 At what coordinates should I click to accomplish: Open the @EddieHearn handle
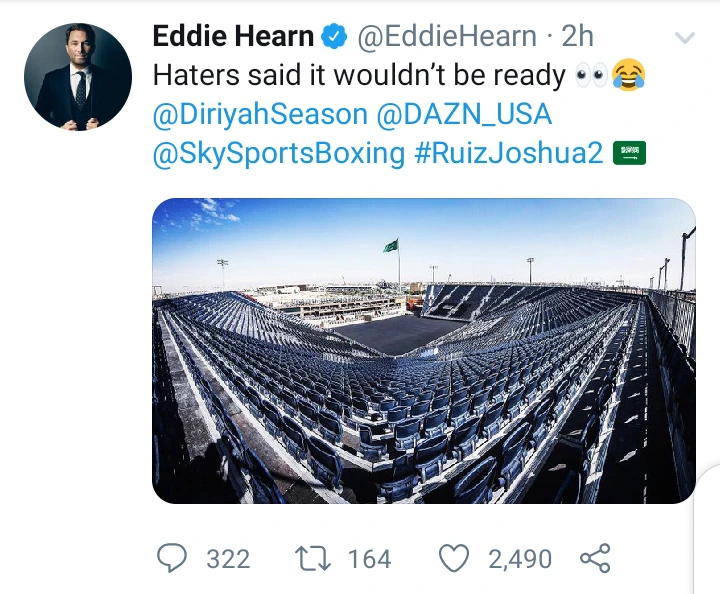pos(447,36)
